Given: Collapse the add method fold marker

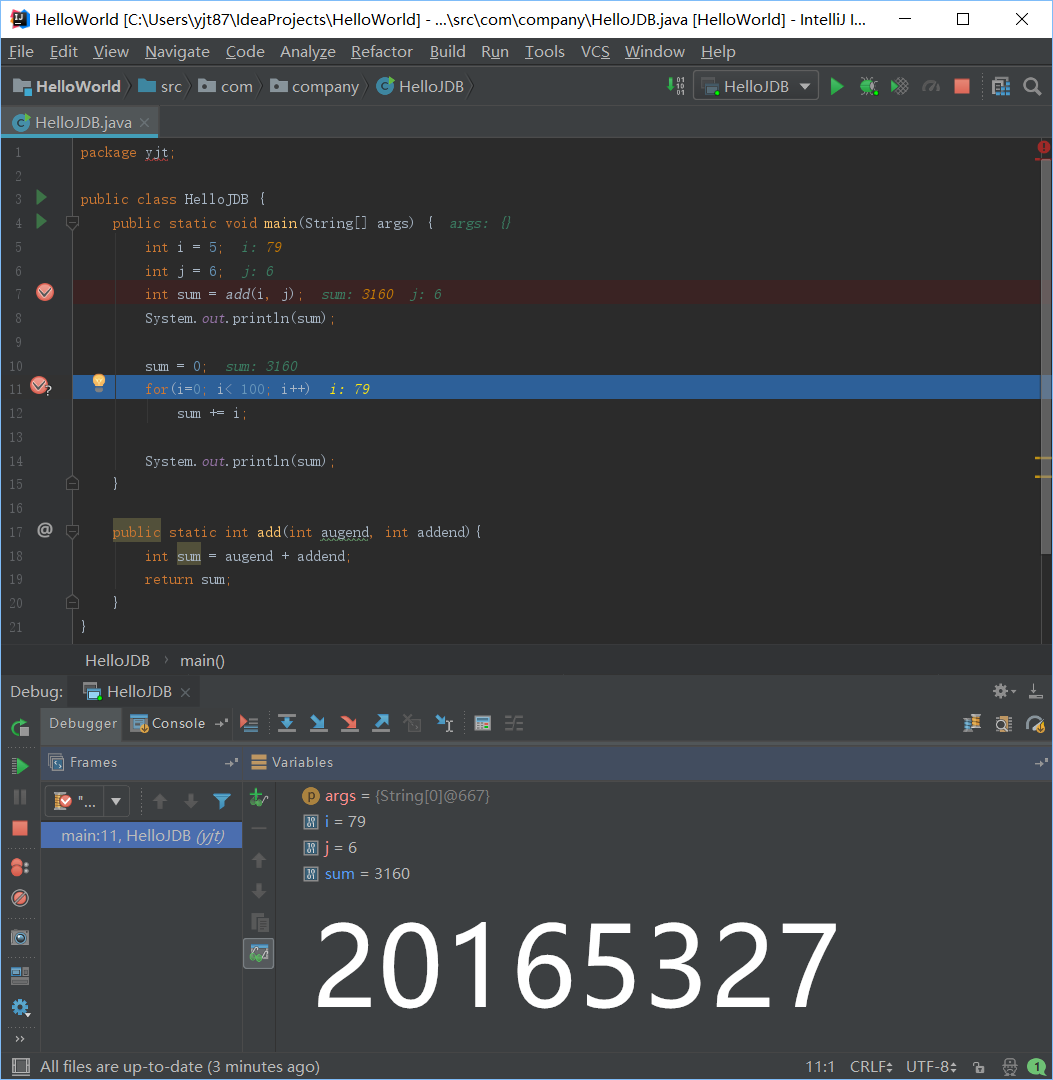Looking at the screenshot, I should click(72, 531).
